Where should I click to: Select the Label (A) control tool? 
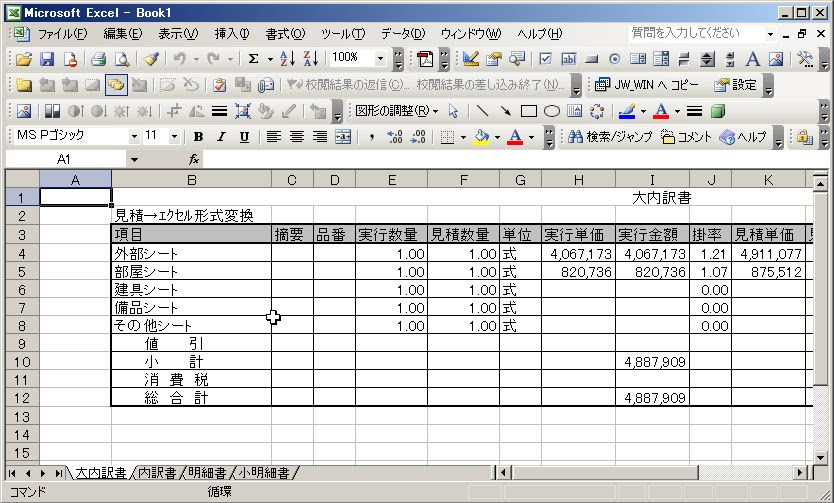point(753,59)
